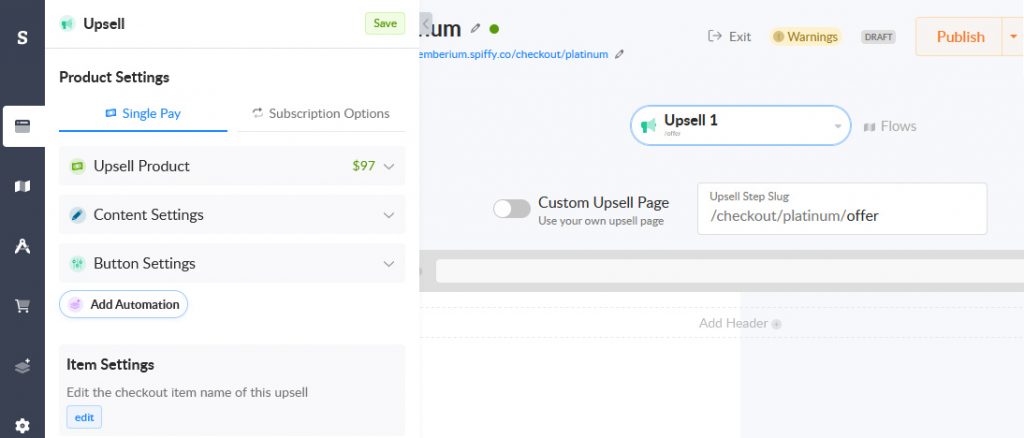
Task: Click the pencil icon next to checkout URL
Action: point(619,55)
